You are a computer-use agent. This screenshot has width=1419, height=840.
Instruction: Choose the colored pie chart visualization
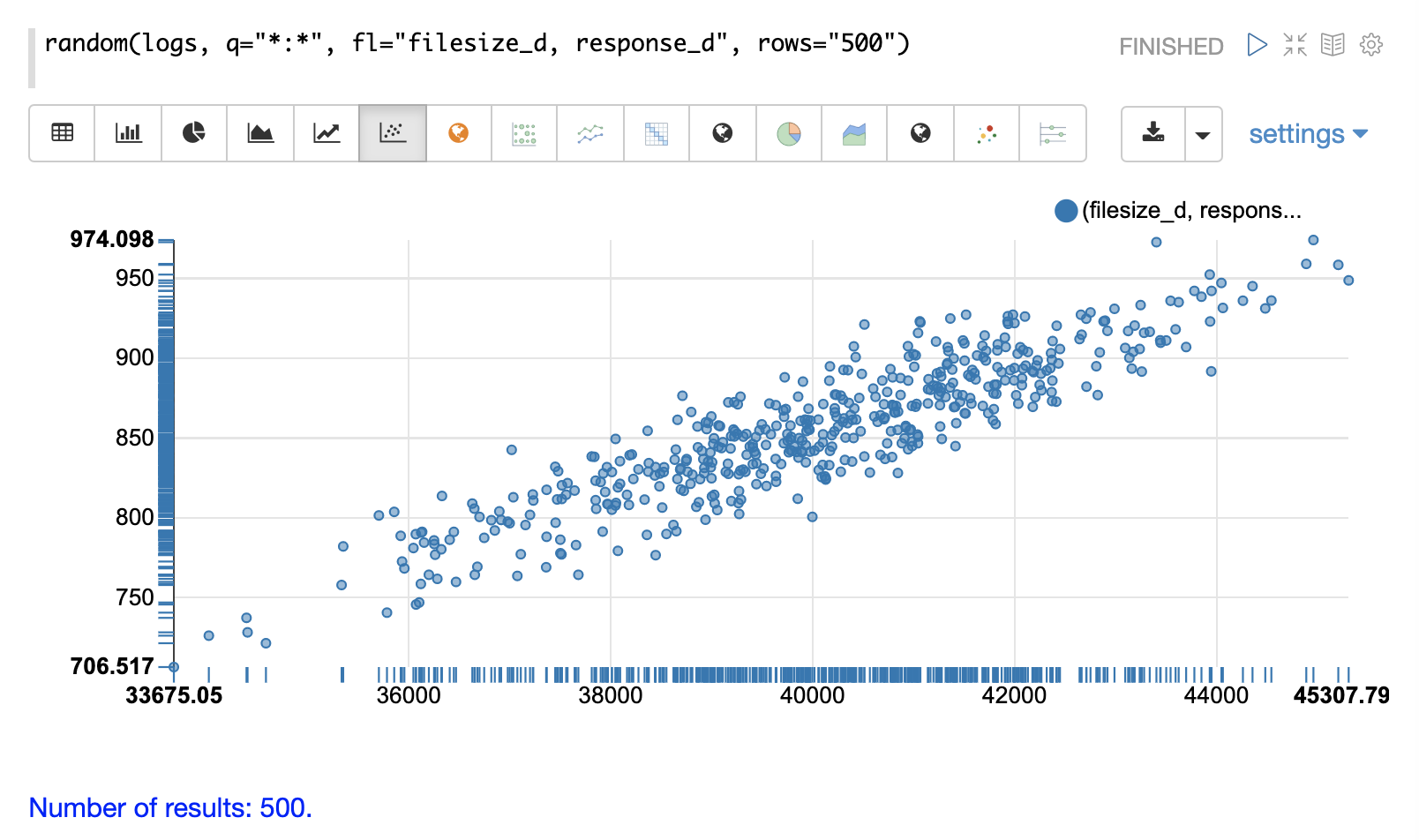point(789,133)
